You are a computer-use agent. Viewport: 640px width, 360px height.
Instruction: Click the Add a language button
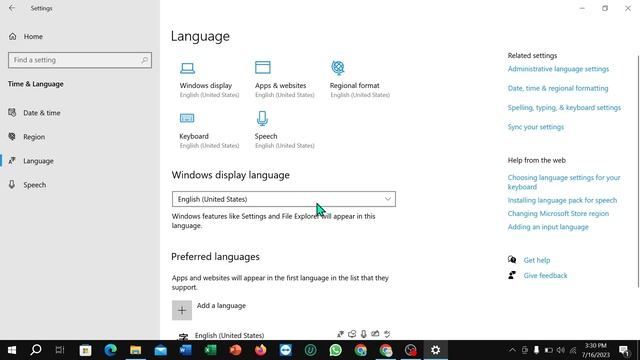tap(209, 310)
